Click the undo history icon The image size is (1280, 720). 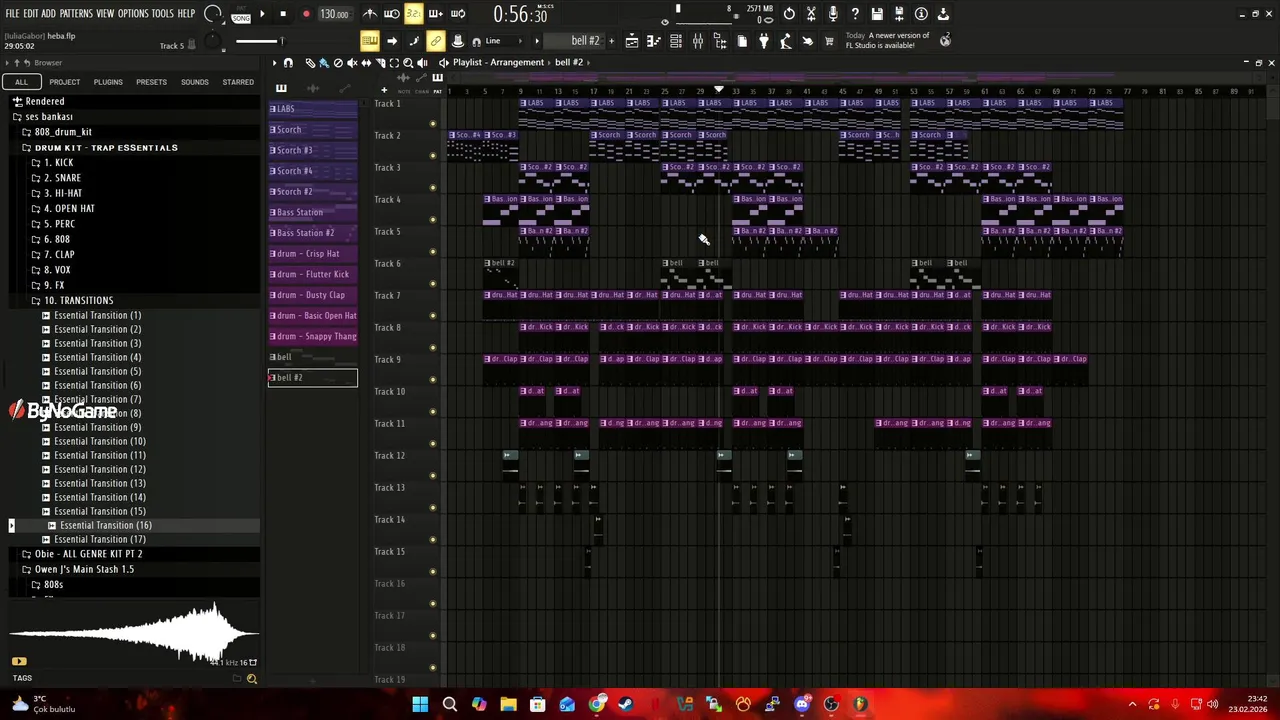pyautogui.click(x=789, y=14)
